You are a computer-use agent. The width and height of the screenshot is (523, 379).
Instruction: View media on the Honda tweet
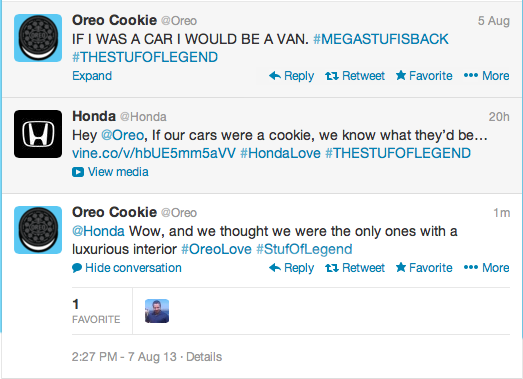coord(110,172)
